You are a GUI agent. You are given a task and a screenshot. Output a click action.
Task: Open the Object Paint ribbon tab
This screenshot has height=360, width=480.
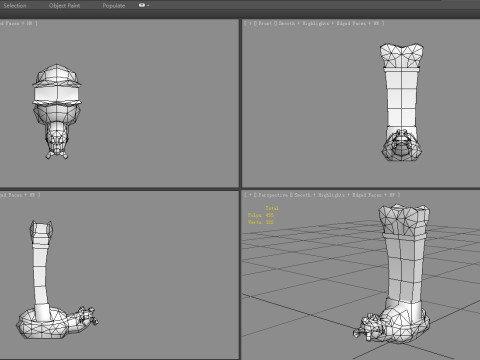[64, 6]
